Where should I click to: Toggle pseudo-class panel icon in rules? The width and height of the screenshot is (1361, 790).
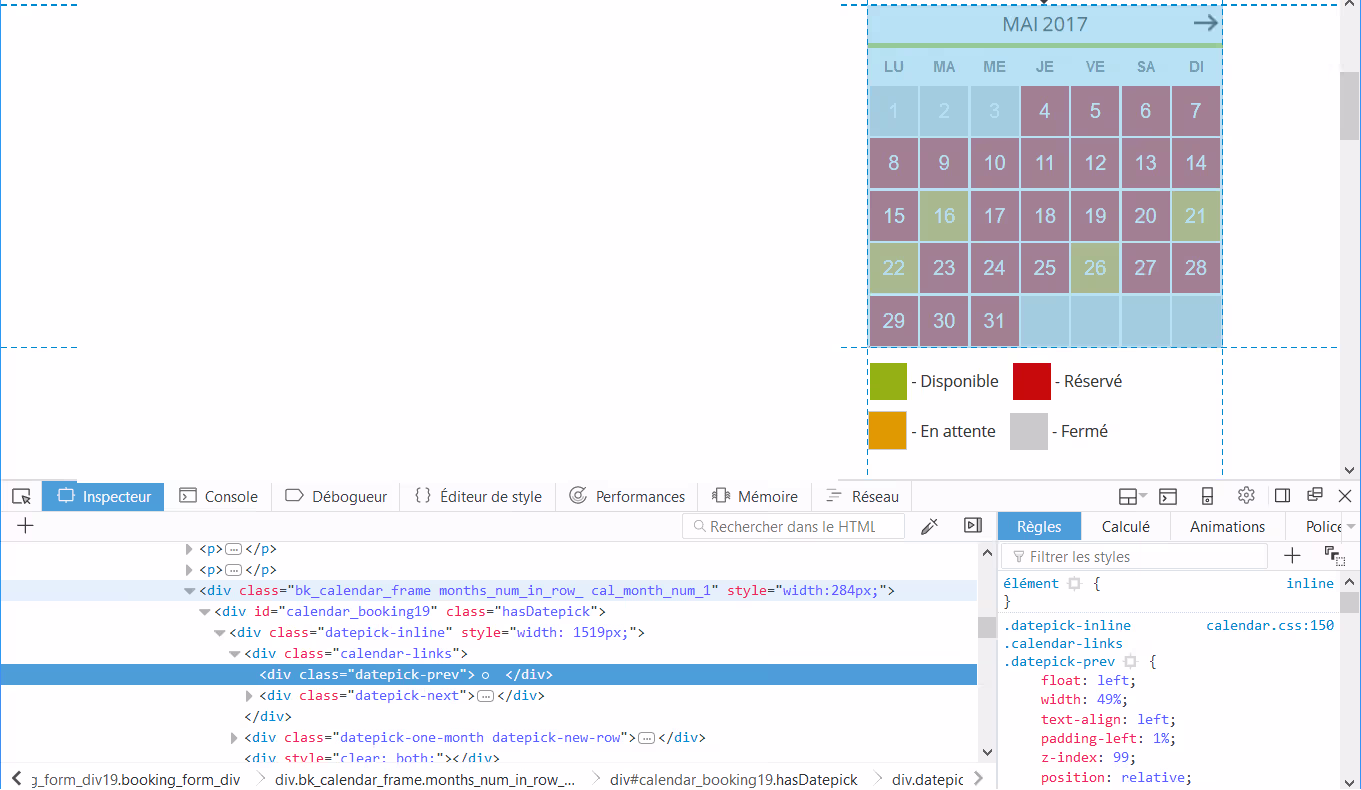1334,556
